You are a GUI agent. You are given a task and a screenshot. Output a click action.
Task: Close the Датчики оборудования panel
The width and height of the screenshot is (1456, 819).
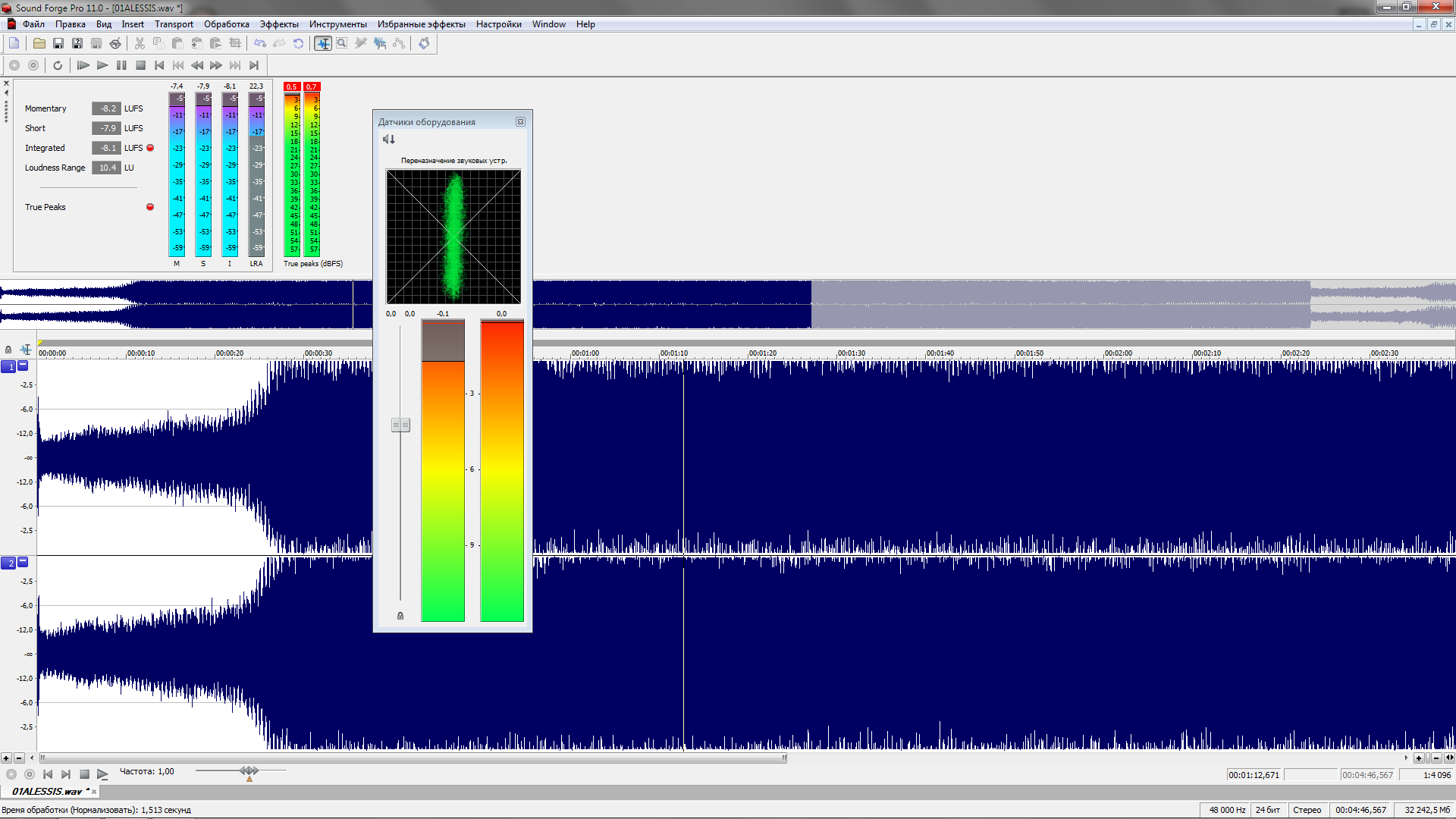[x=520, y=122]
